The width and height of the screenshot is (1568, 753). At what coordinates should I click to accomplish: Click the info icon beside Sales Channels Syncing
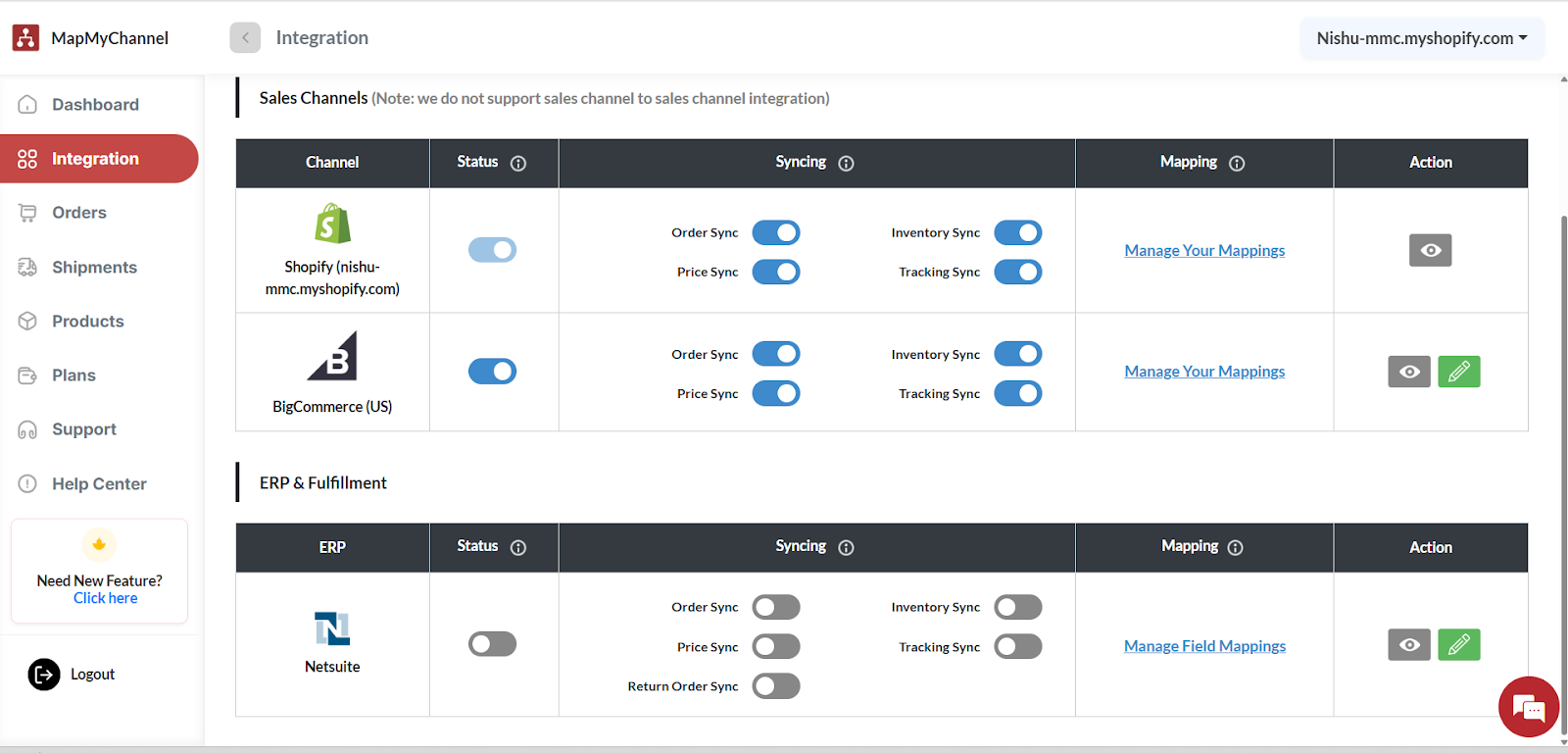coord(846,164)
